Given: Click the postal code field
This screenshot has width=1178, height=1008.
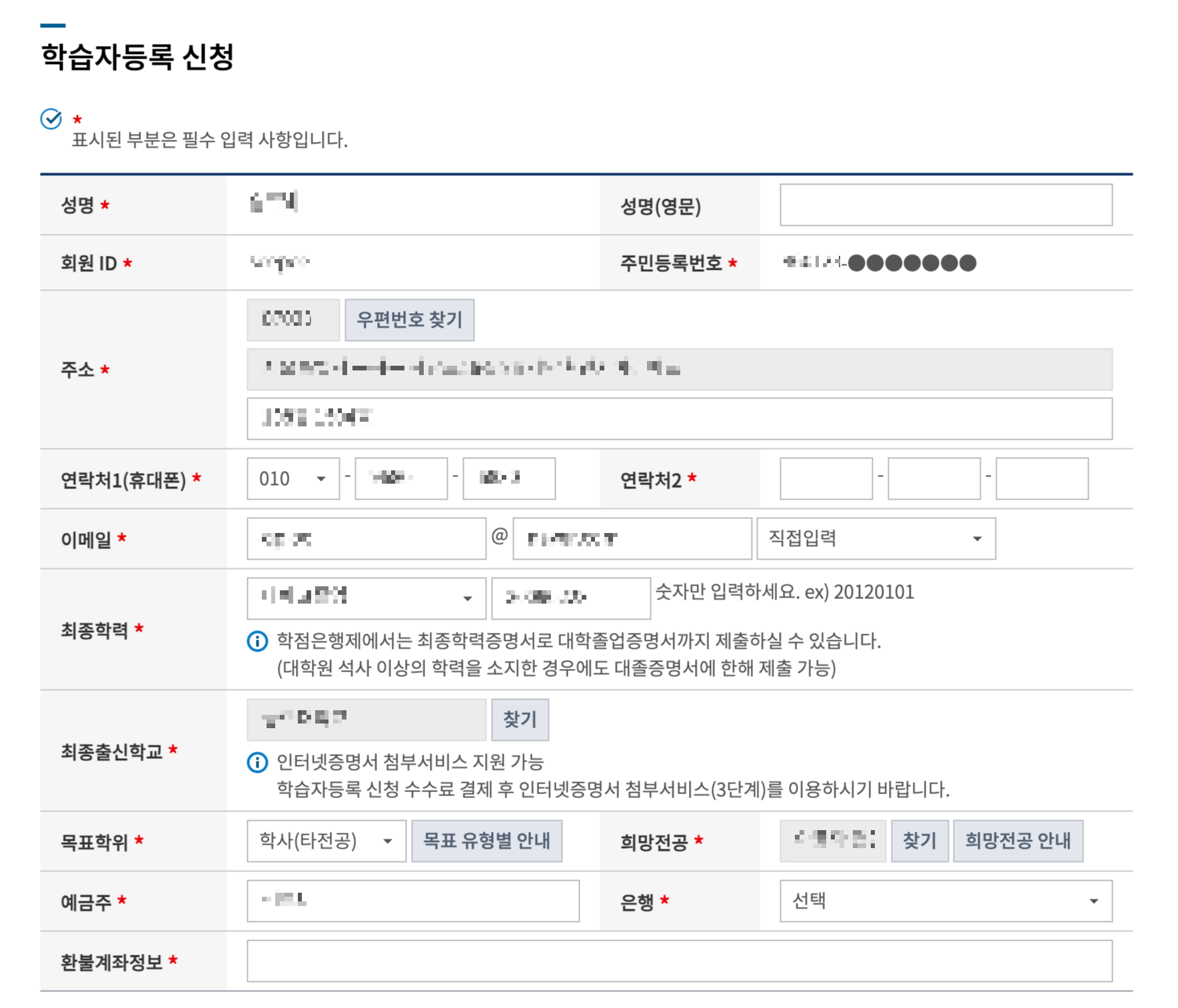Looking at the screenshot, I should 293,320.
